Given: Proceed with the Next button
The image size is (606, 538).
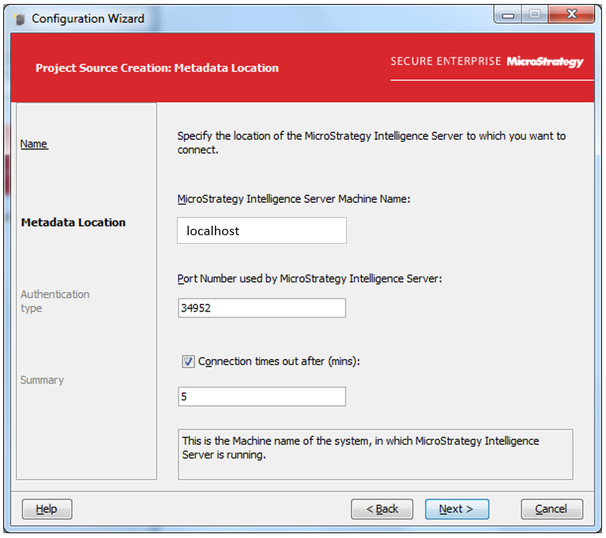Looking at the screenshot, I should tap(456, 509).
